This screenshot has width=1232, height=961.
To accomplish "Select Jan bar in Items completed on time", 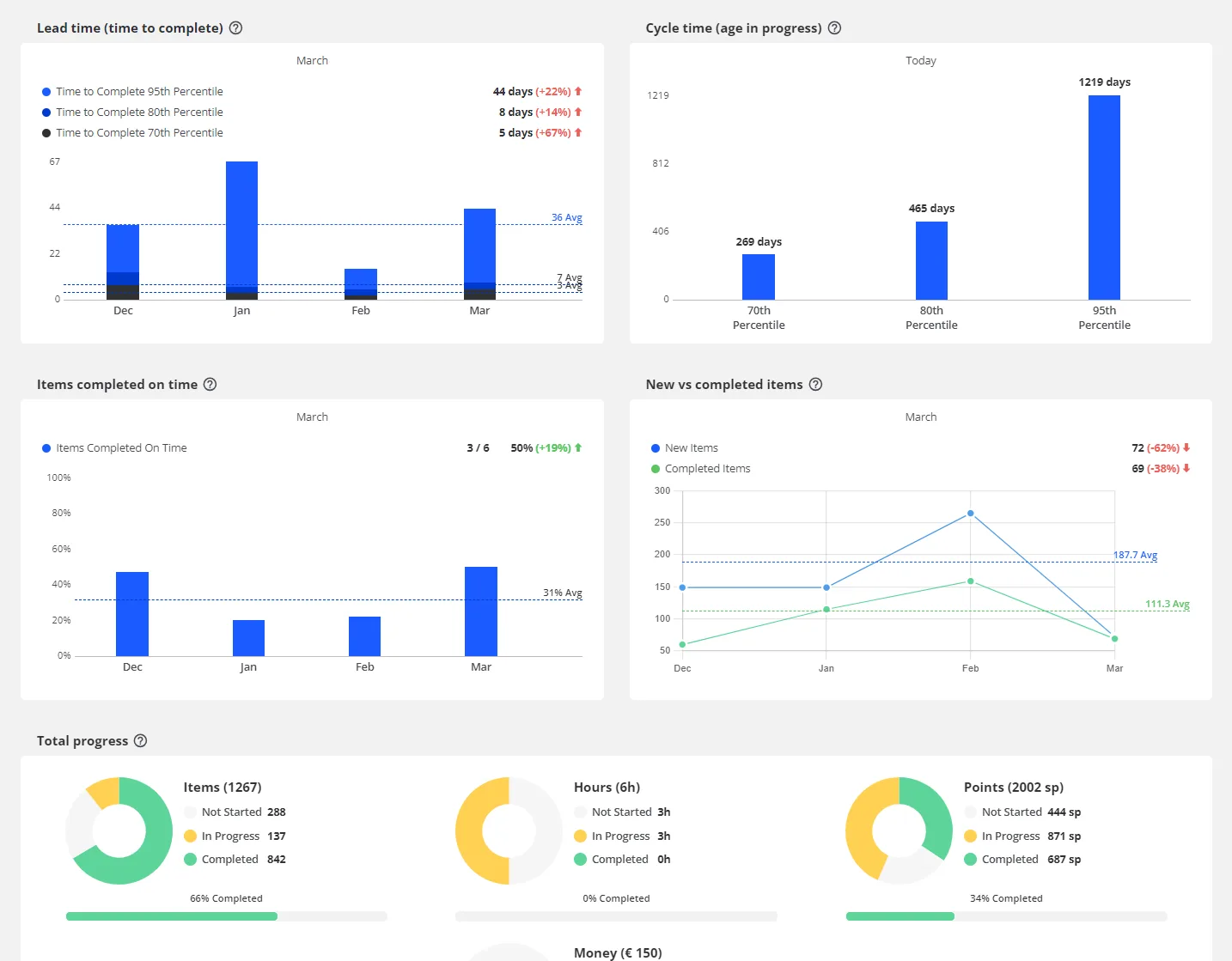I will pos(248,638).
